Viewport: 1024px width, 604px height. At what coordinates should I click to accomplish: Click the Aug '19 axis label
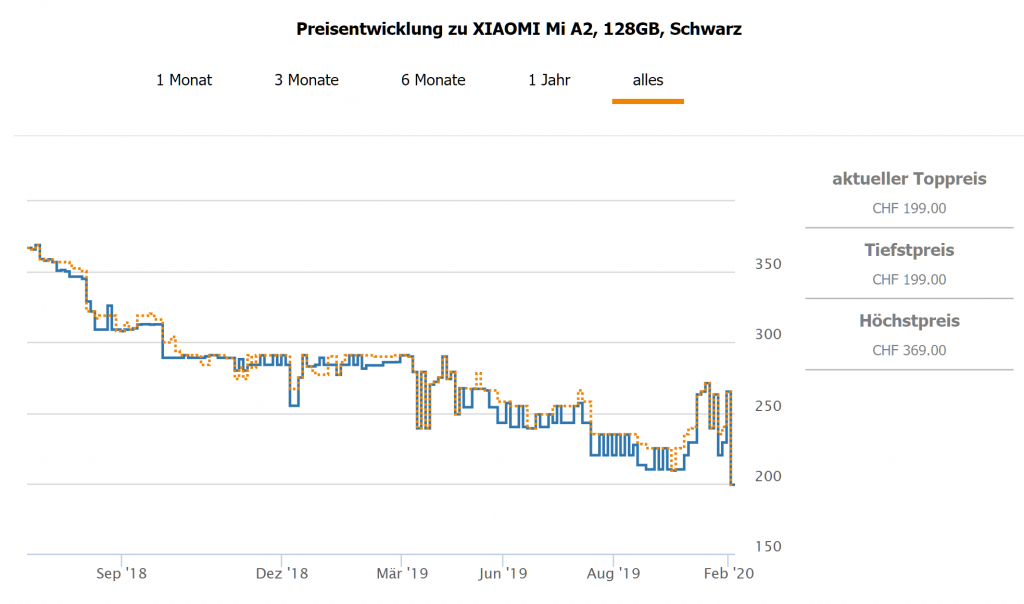(x=613, y=574)
